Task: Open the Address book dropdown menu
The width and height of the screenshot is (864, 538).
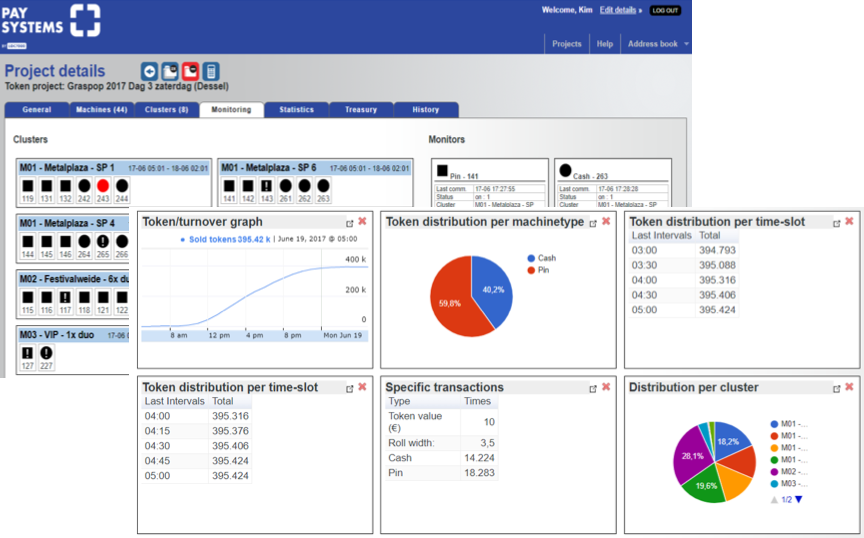Action: tap(657, 44)
